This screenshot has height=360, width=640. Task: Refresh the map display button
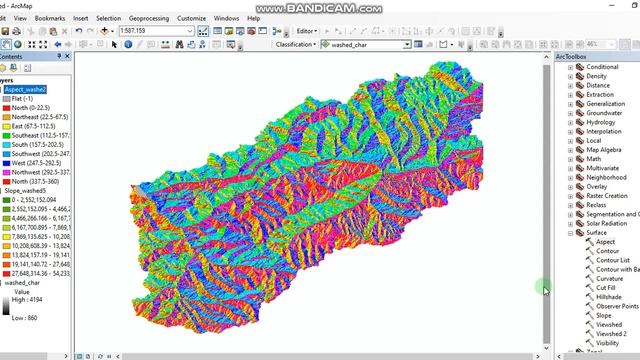[x=100, y=356]
